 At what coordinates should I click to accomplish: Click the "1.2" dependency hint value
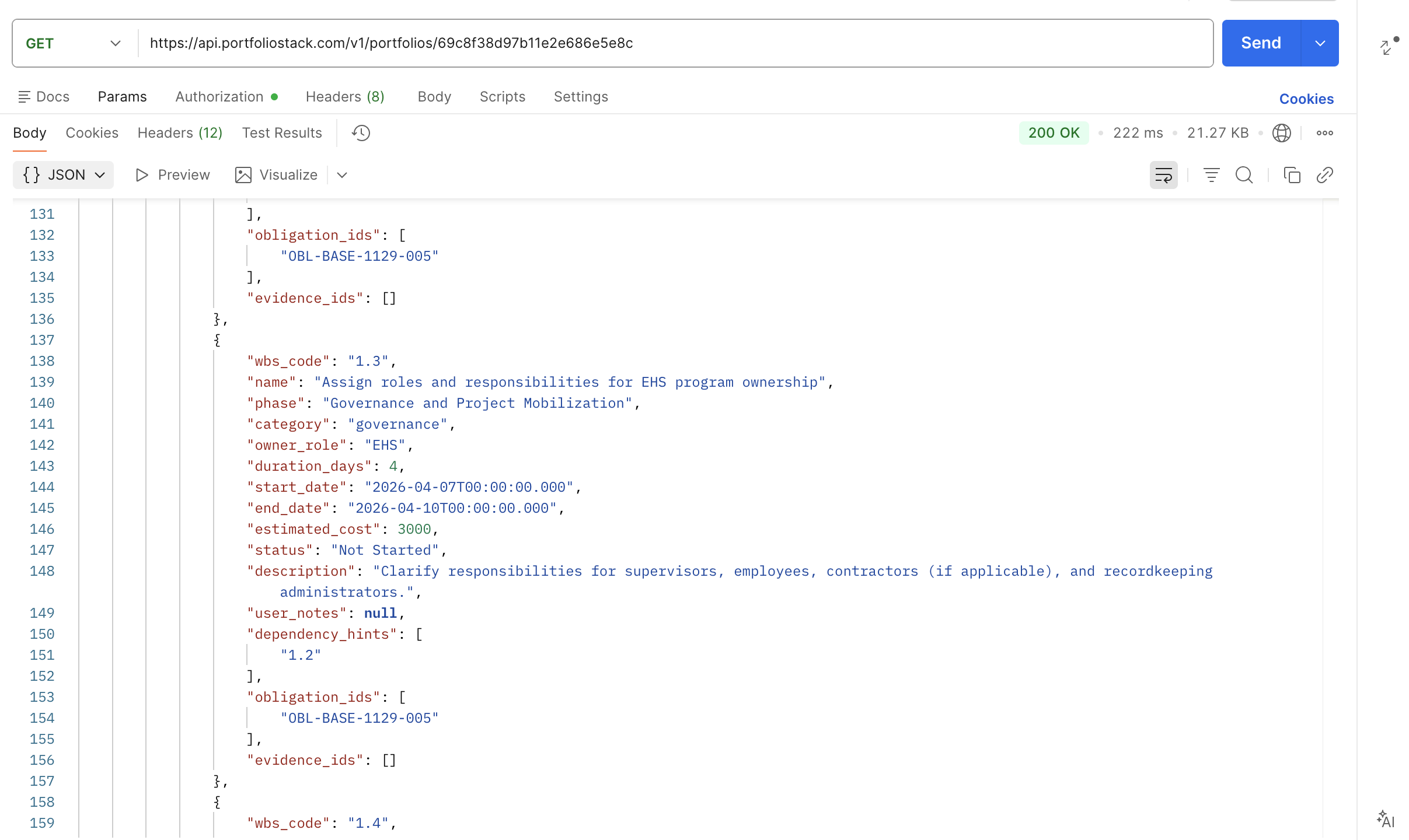(301, 655)
